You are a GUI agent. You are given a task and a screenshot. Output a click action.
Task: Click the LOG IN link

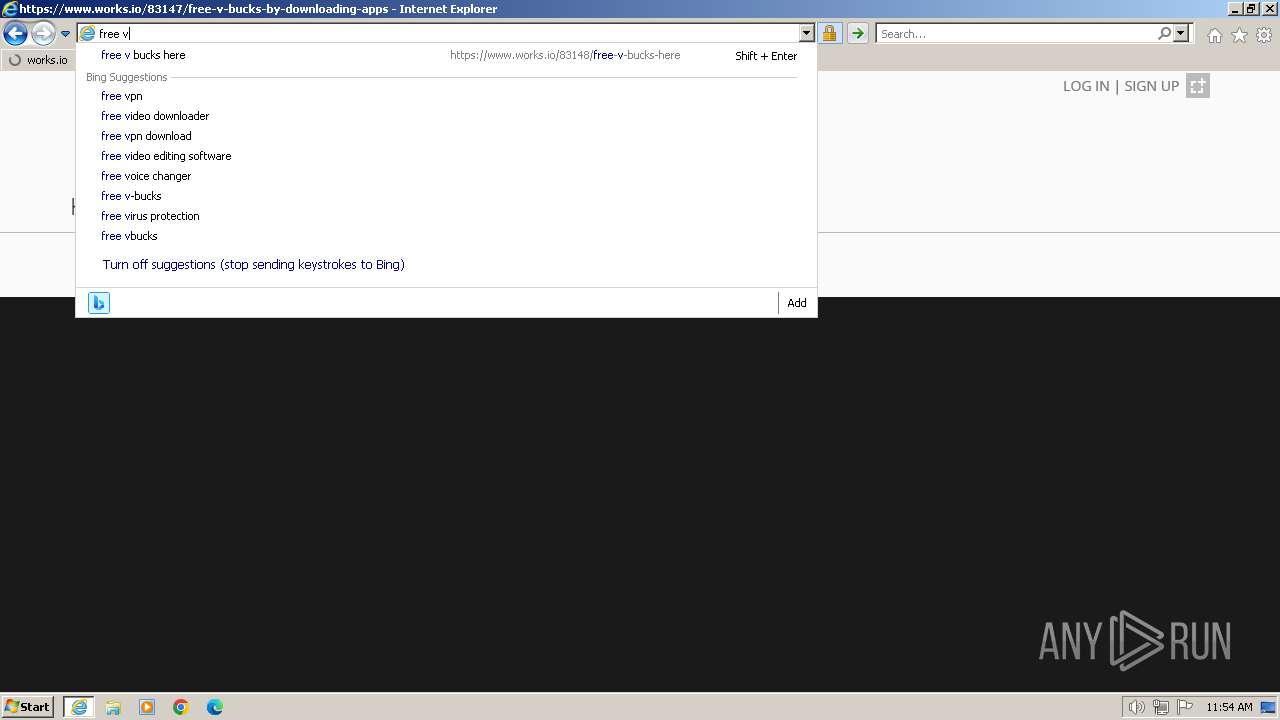[1086, 86]
